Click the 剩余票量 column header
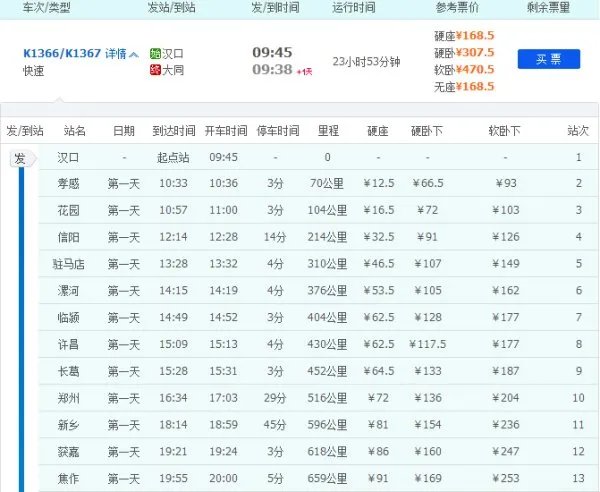600x492 pixels. pyautogui.click(x=548, y=7)
